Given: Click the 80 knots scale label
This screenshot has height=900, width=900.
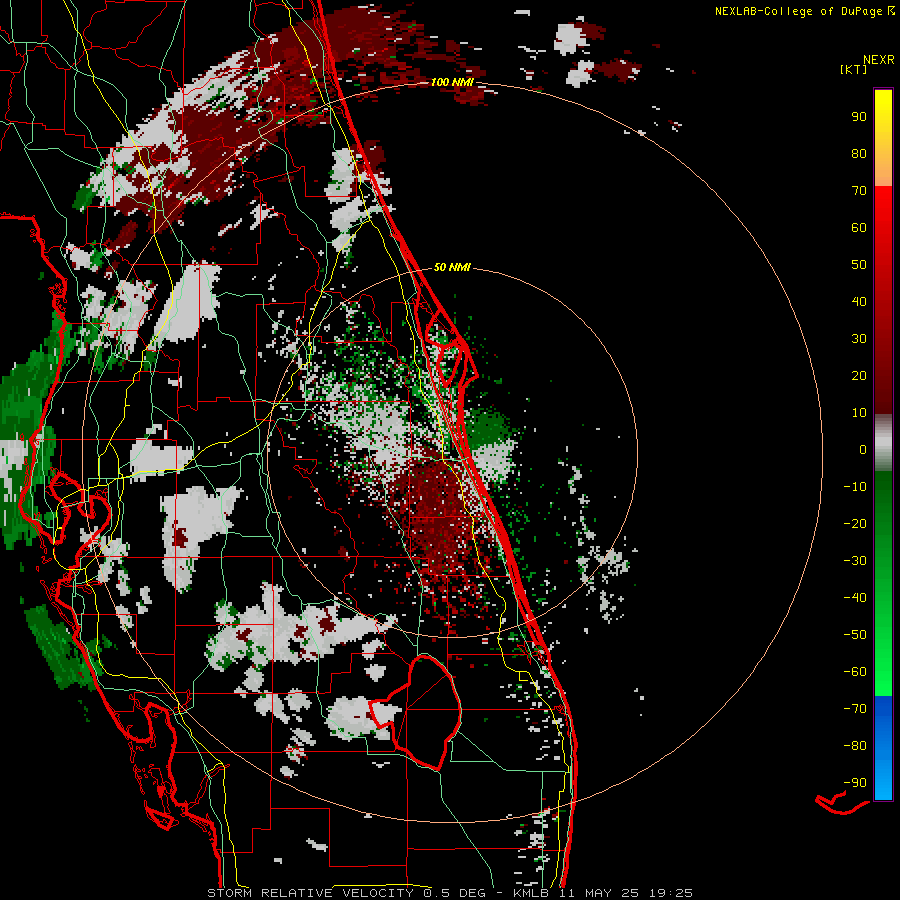Looking at the screenshot, I should 859,153.
